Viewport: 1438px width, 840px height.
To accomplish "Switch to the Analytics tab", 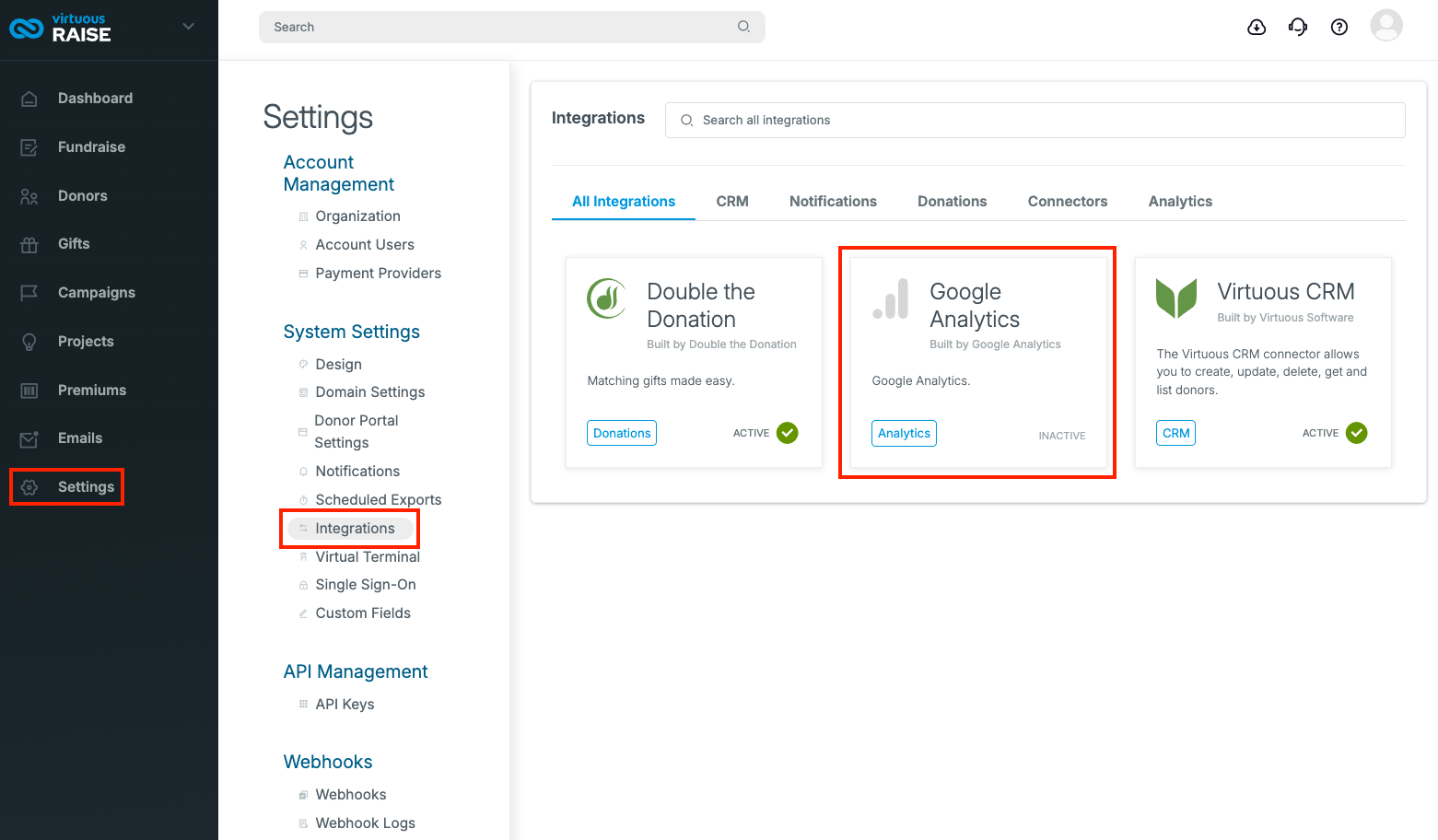I will pos(1180,202).
